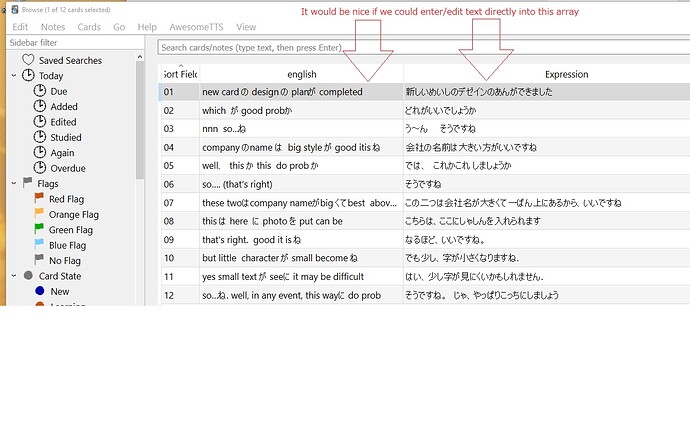The width and height of the screenshot is (690, 434).
Task: Select the Due filter label
Action: point(59,91)
